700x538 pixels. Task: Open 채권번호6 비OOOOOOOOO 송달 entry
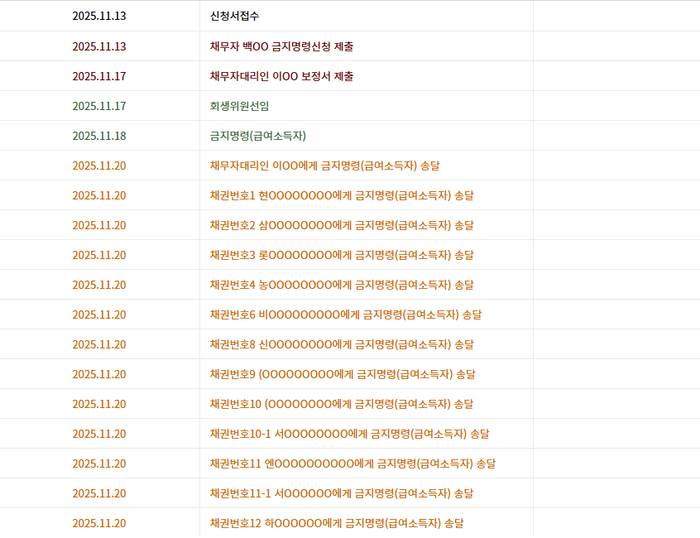coord(346,315)
